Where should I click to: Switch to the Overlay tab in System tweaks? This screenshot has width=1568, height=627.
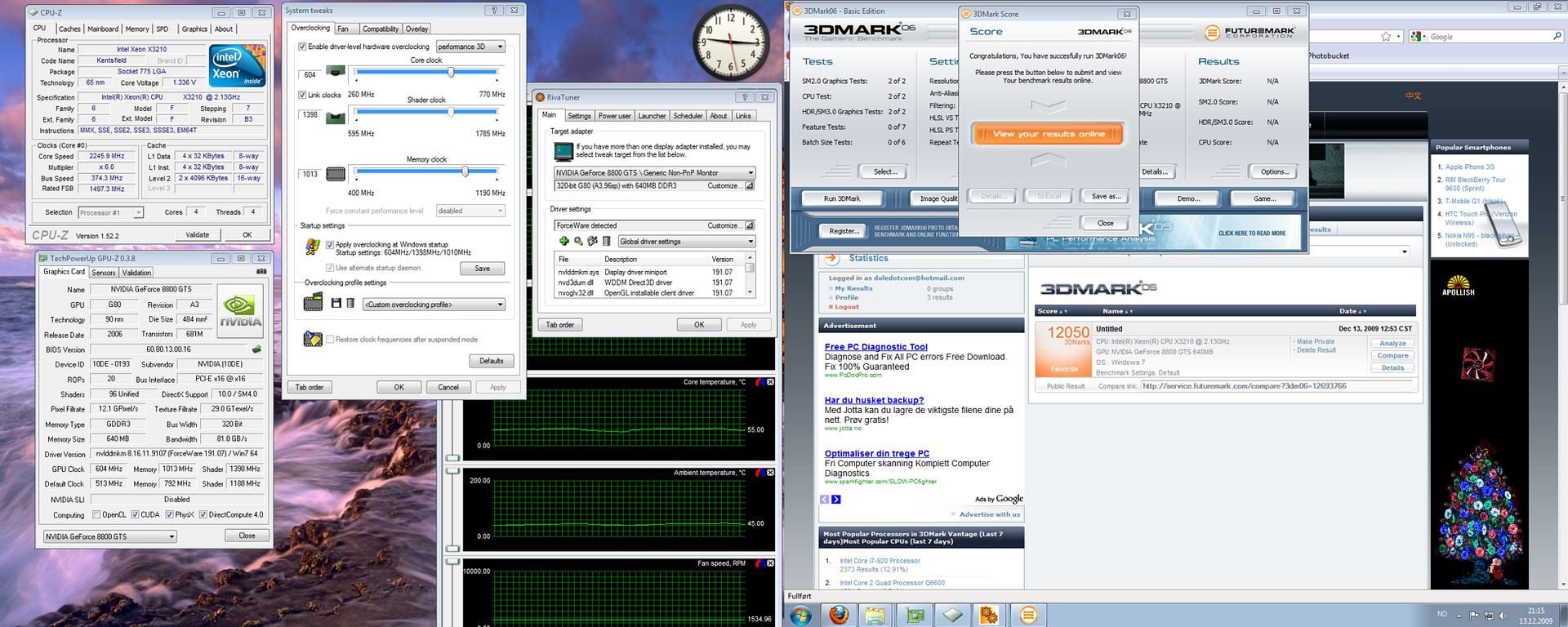(x=416, y=29)
